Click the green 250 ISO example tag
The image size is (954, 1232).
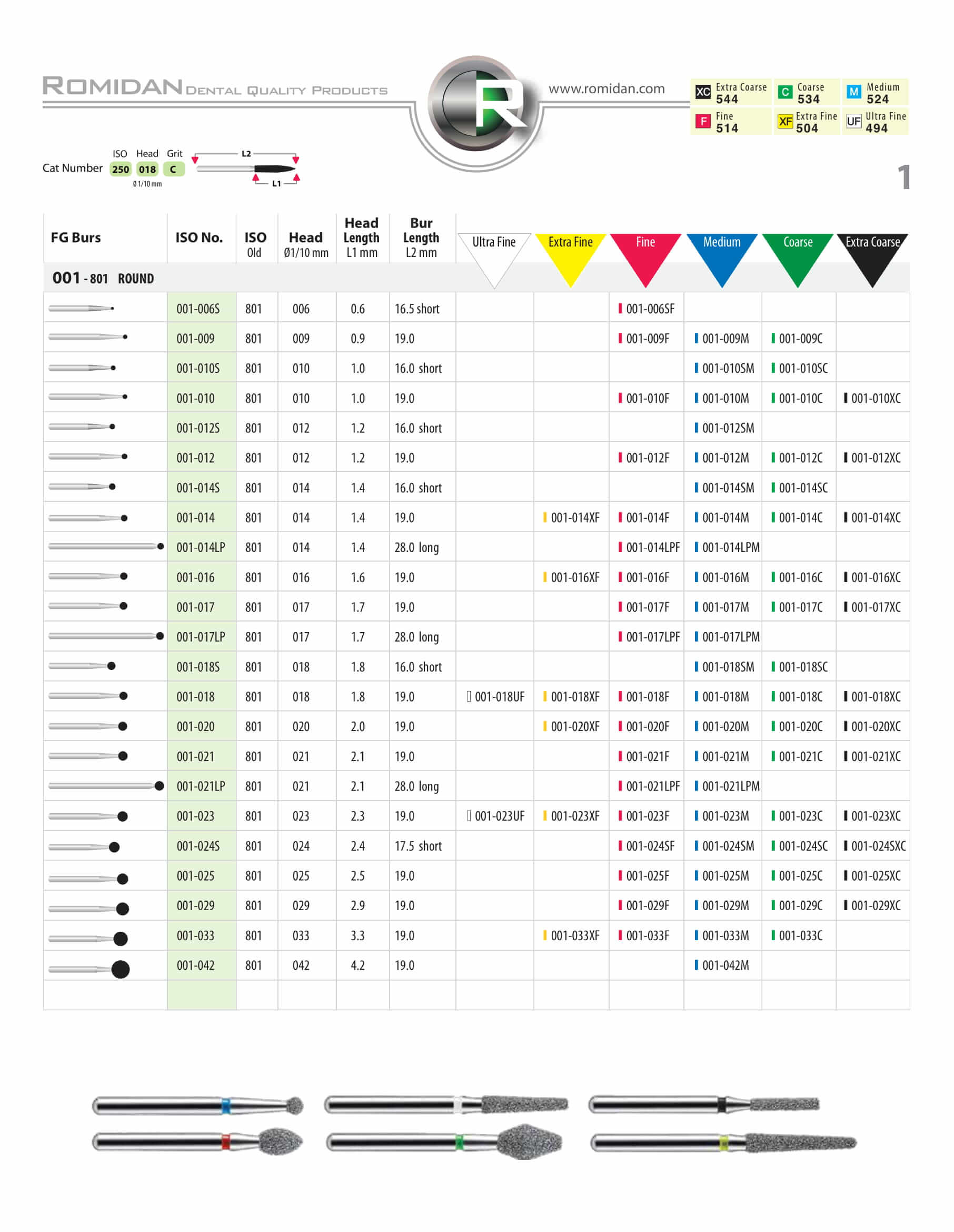(x=121, y=169)
